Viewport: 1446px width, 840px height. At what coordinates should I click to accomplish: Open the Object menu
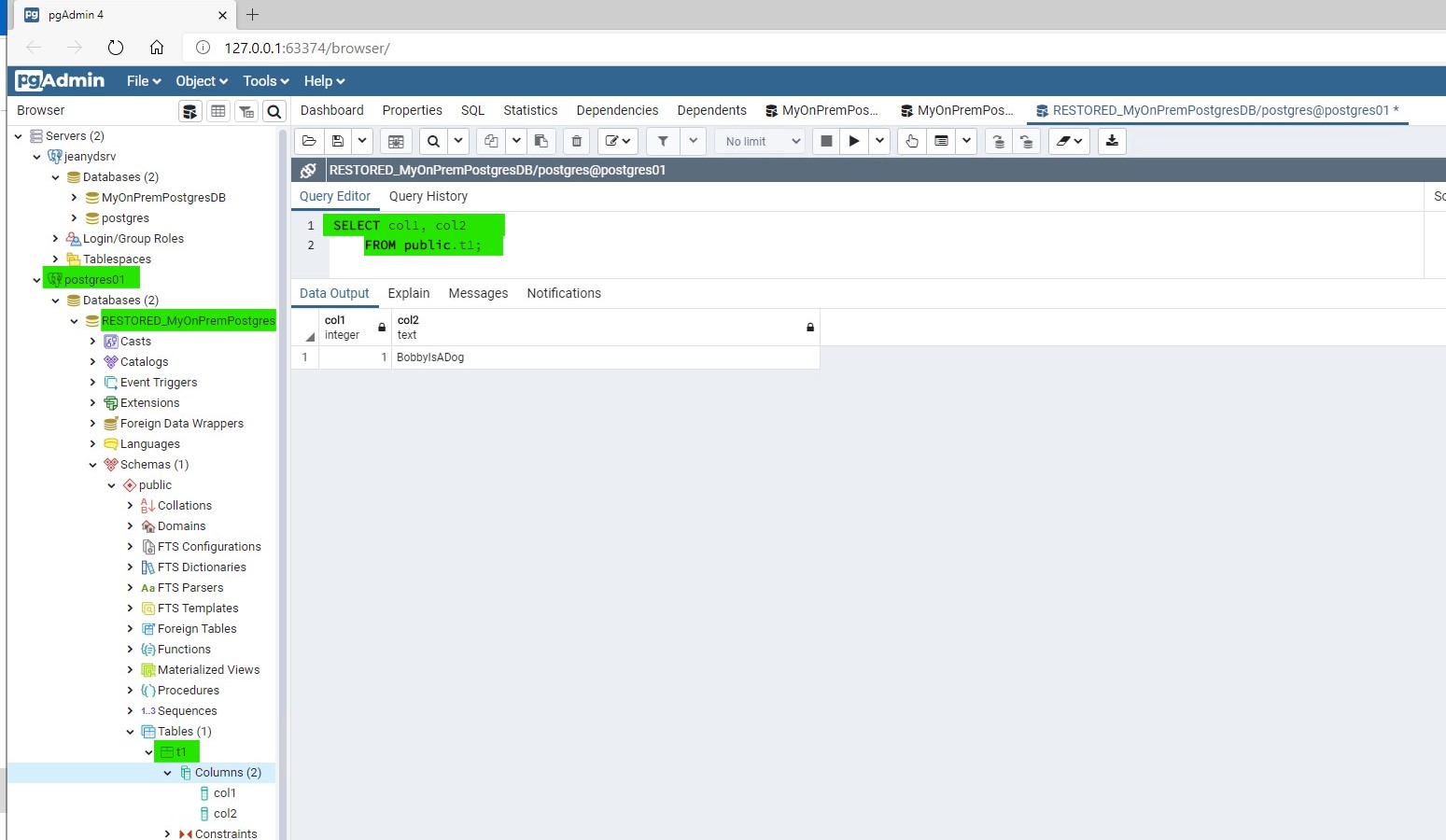click(202, 81)
